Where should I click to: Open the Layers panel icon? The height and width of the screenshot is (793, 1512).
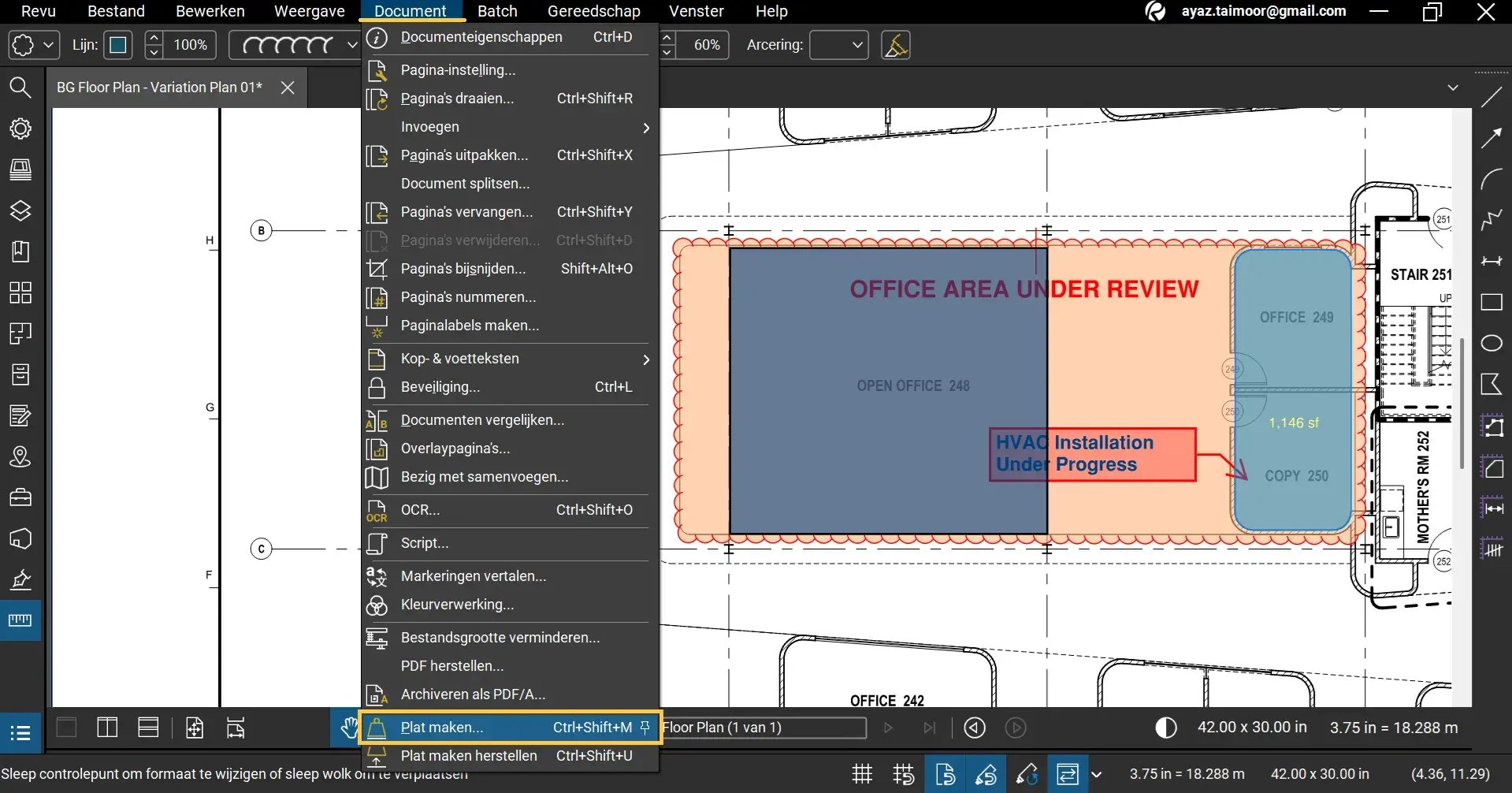click(x=20, y=210)
